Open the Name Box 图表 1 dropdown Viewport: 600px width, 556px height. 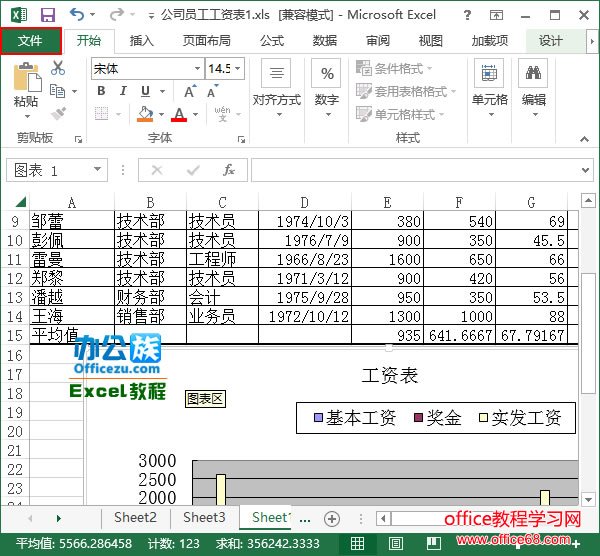[x=97, y=169]
